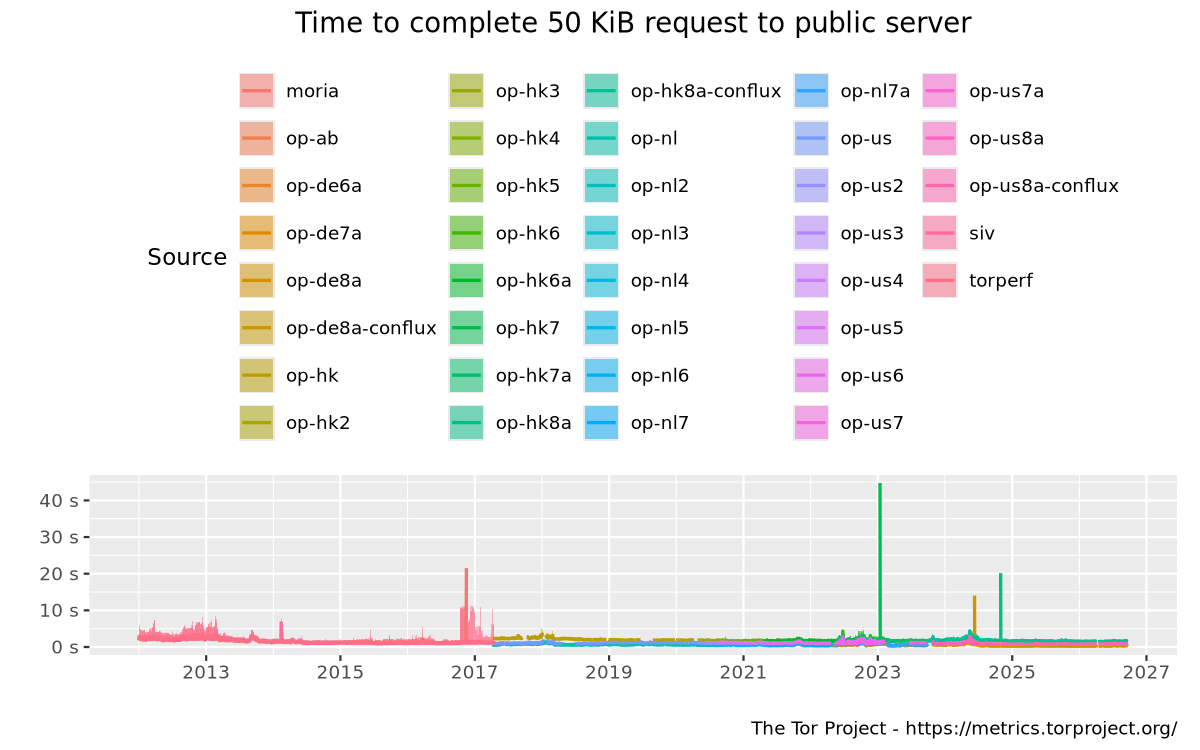Click the 2019 x-axis label
The width and height of the screenshot is (1200, 750).
tap(609, 671)
